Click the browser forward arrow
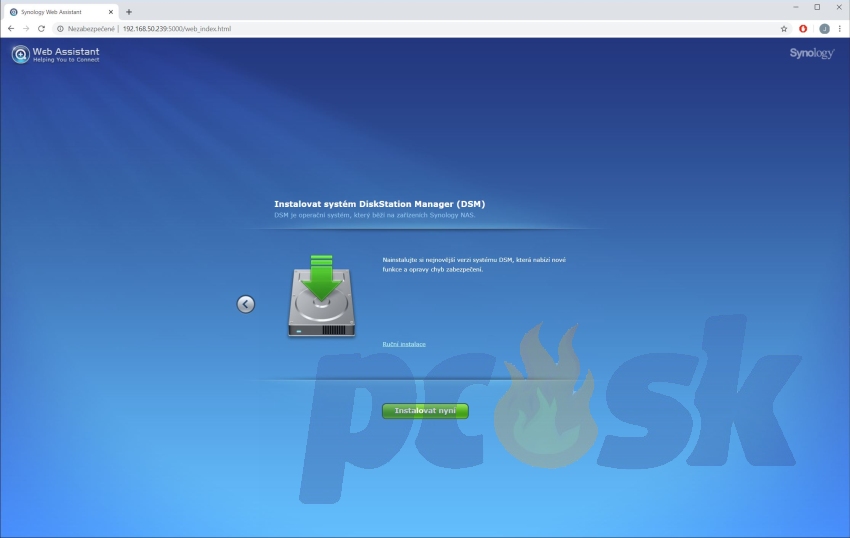 pyautogui.click(x=26, y=29)
